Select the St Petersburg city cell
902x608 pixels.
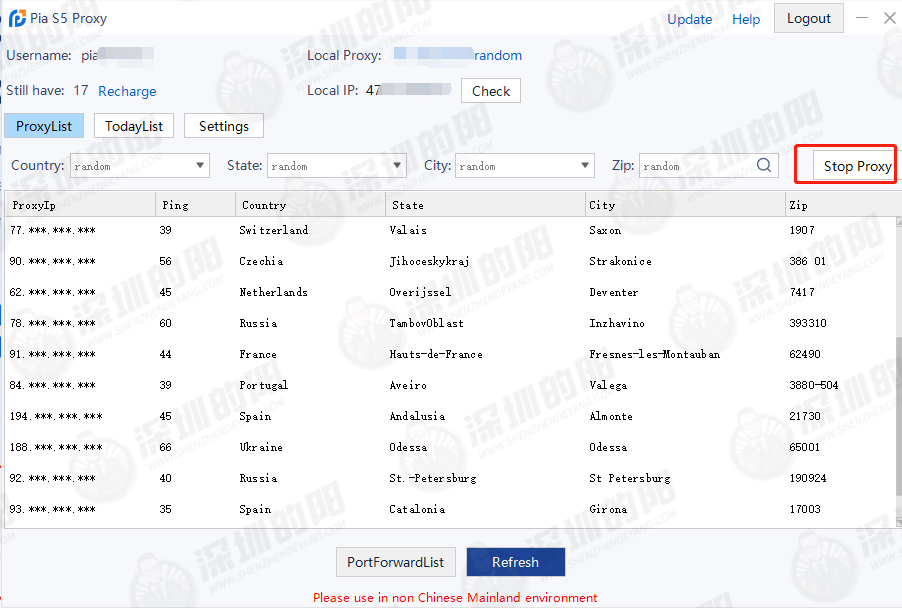630,479
